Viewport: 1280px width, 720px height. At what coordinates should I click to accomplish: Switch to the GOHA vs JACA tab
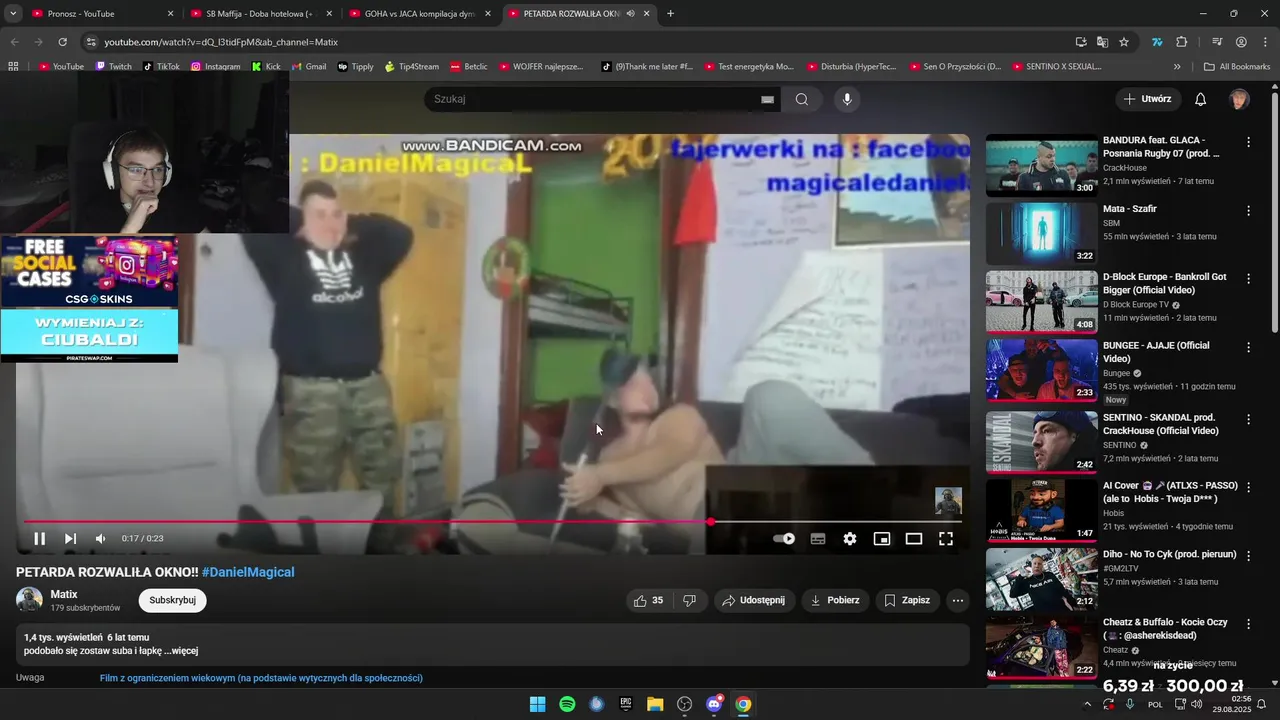[x=419, y=14]
